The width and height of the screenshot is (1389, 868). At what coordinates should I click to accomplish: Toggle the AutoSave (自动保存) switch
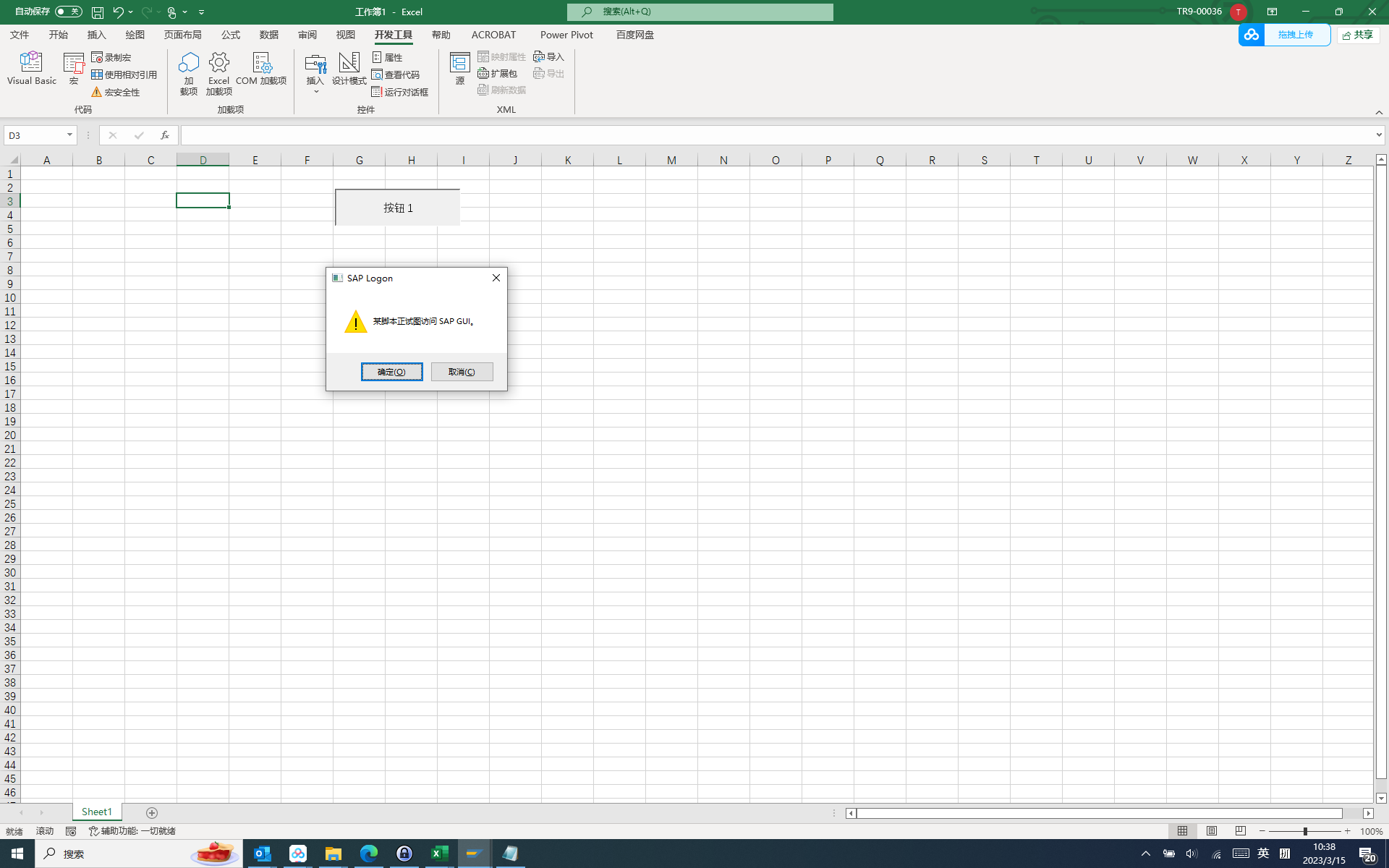tap(68, 12)
